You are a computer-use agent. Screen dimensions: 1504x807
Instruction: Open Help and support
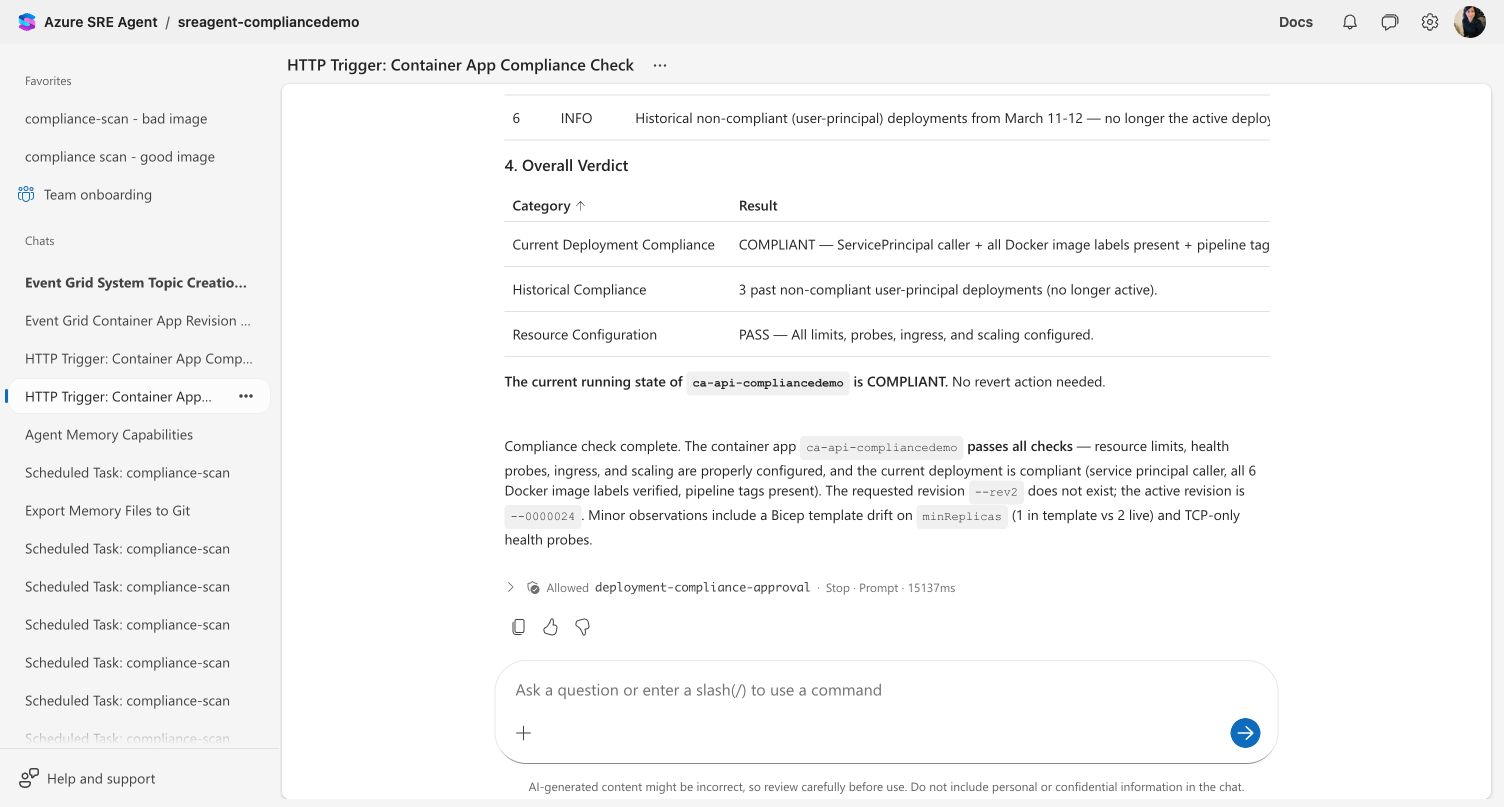click(101, 779)
